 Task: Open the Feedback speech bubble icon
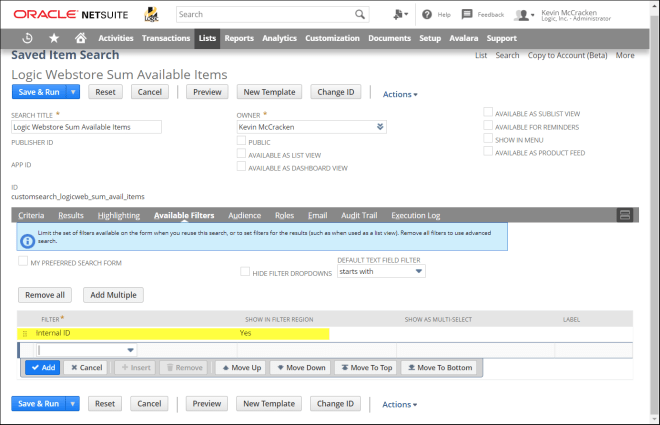tap(467, 14)
